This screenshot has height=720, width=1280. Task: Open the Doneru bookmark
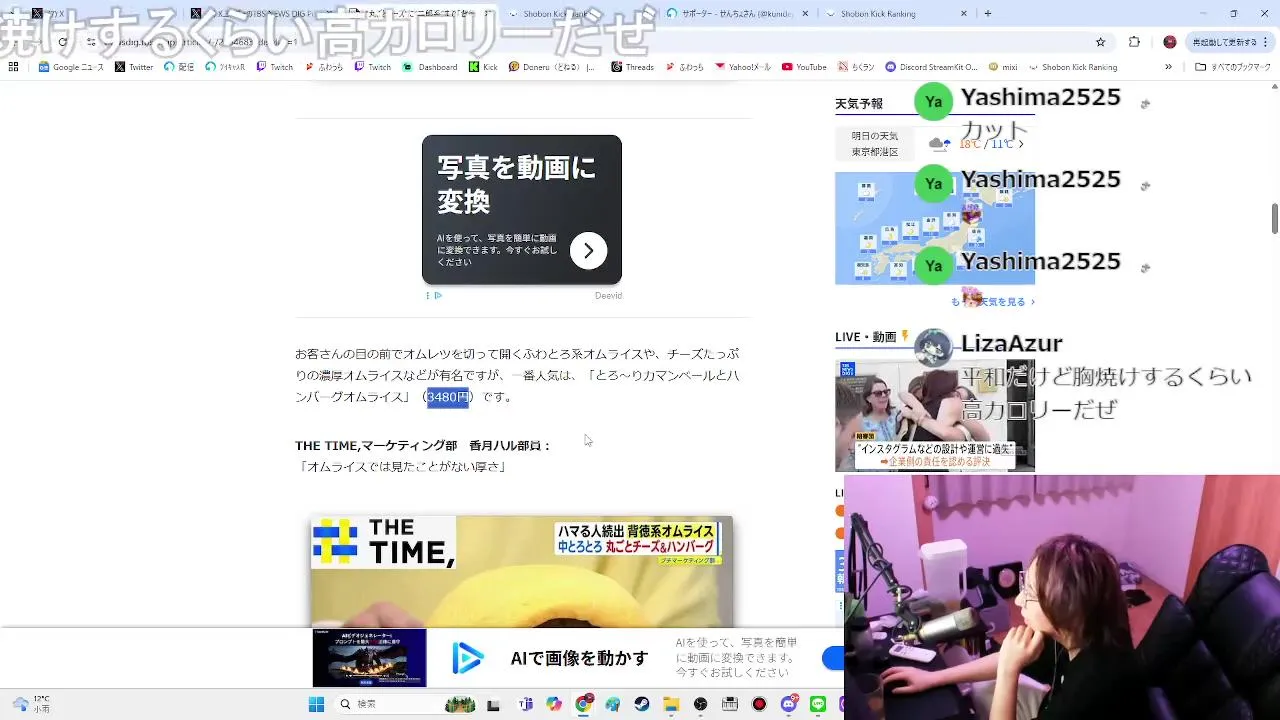tap(552, 67)
